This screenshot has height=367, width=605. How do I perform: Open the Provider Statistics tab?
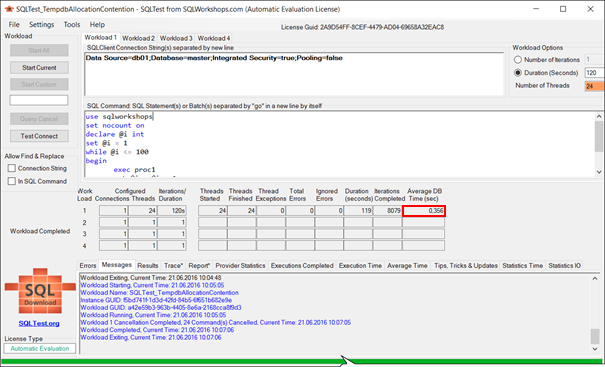tap(240, 266)
